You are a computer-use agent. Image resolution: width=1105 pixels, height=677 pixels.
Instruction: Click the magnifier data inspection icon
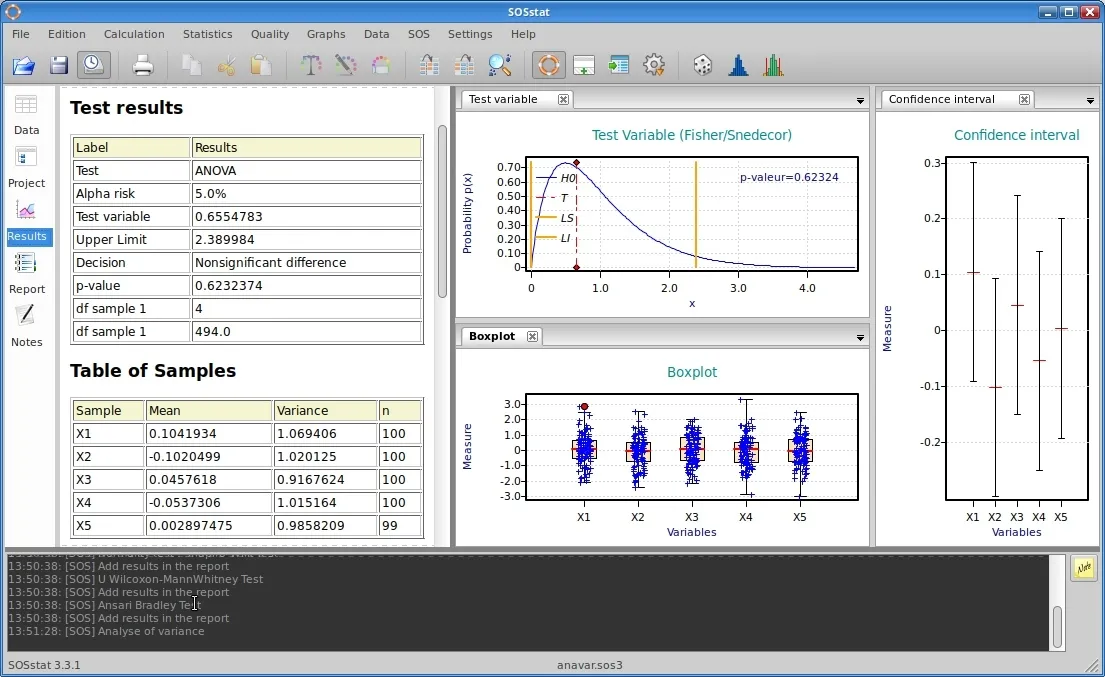tap(499, 65)
